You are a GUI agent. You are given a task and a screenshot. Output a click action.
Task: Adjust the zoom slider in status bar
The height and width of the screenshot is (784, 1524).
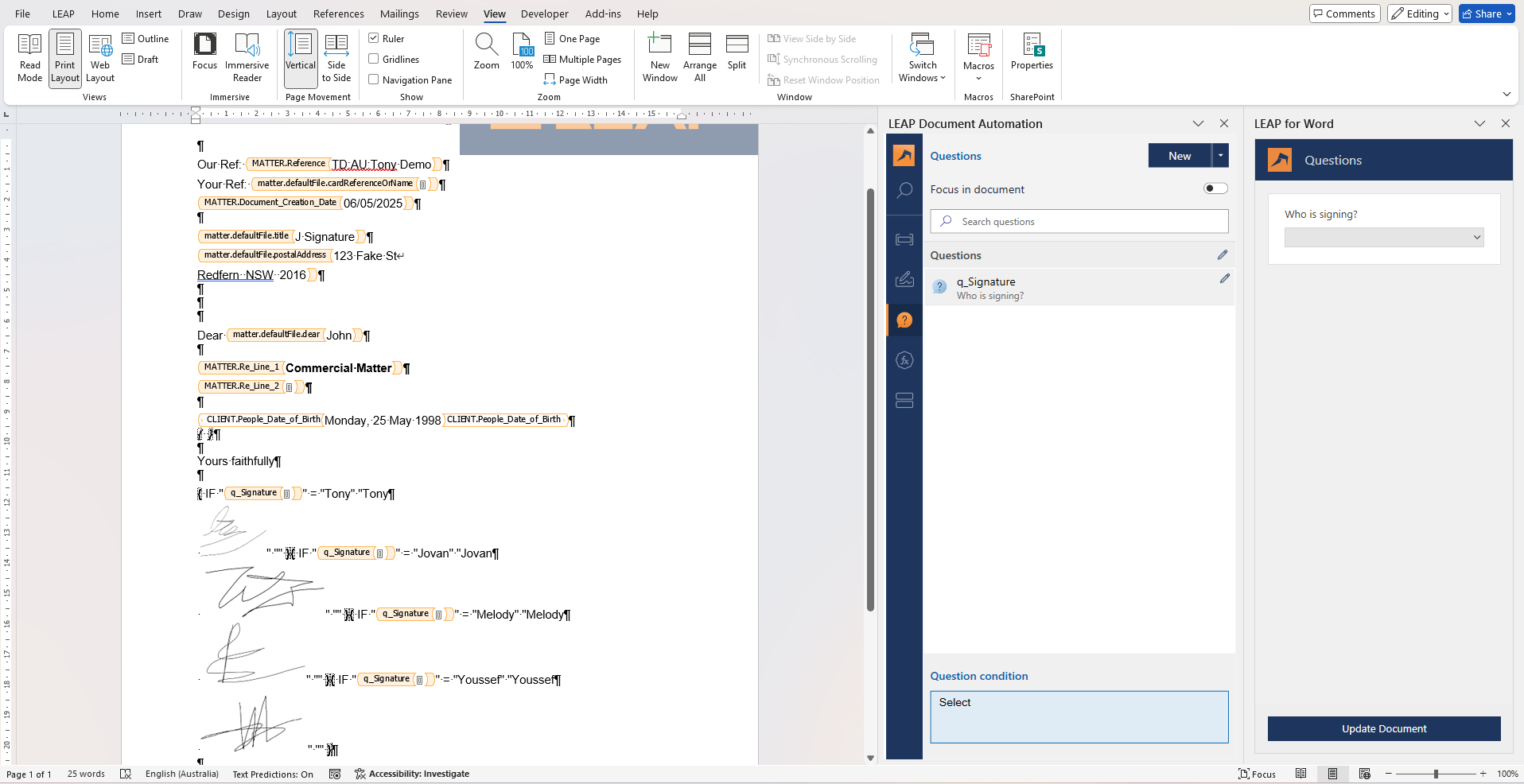pyautogui.click(x=1436, y=774)
